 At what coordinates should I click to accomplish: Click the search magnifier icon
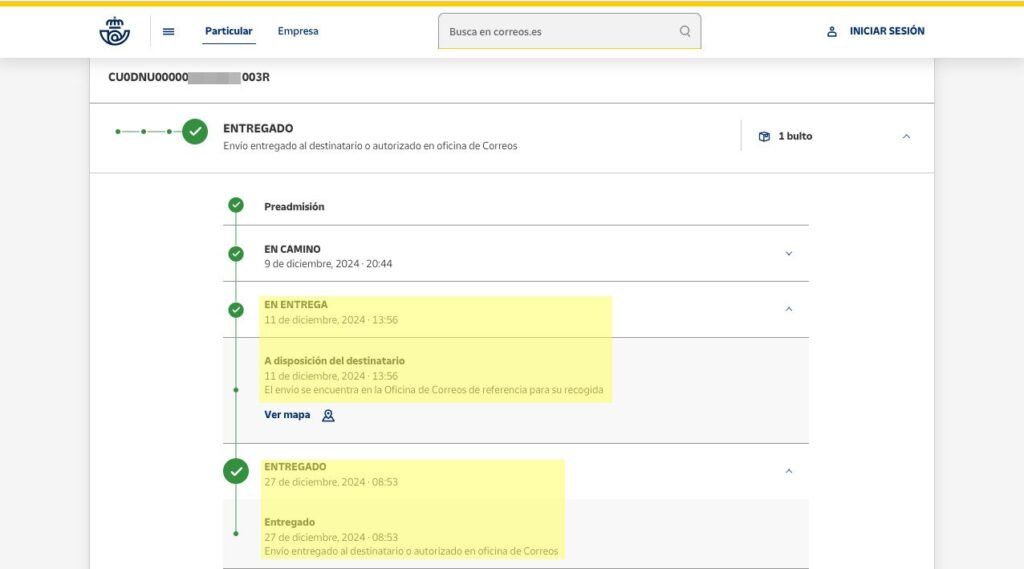coord(684,31)
